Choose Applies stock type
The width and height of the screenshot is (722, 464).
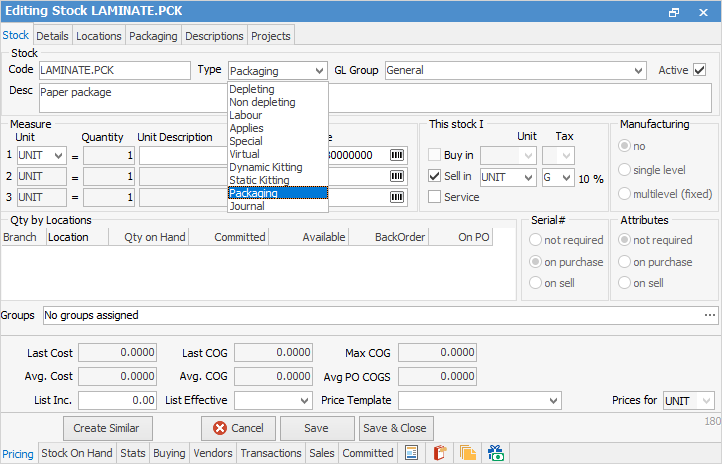point(278,128)
